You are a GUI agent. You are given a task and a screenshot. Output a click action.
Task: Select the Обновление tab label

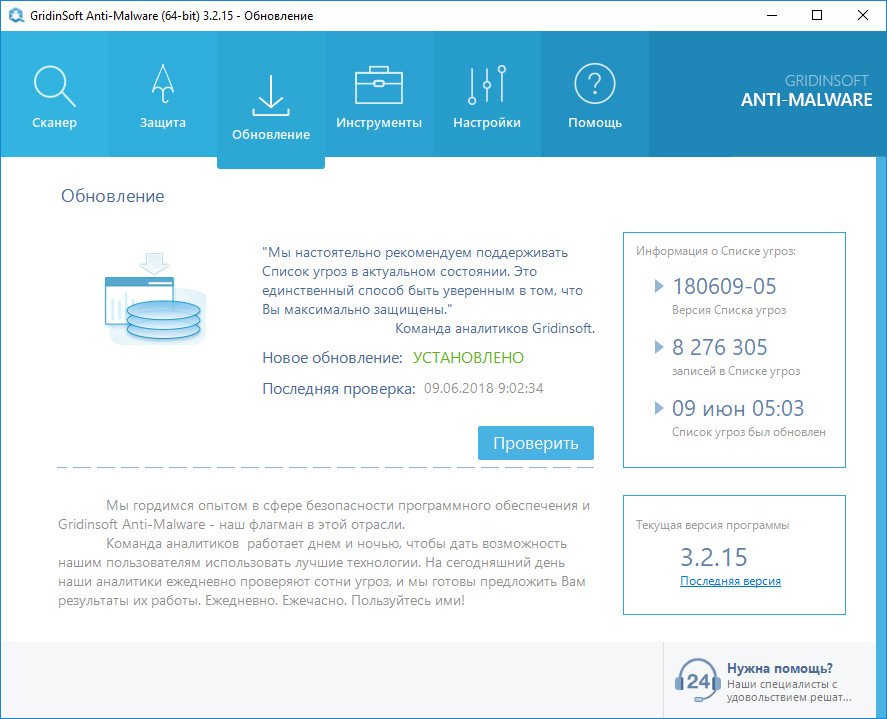pyautogui.click(x=271, y=135)
